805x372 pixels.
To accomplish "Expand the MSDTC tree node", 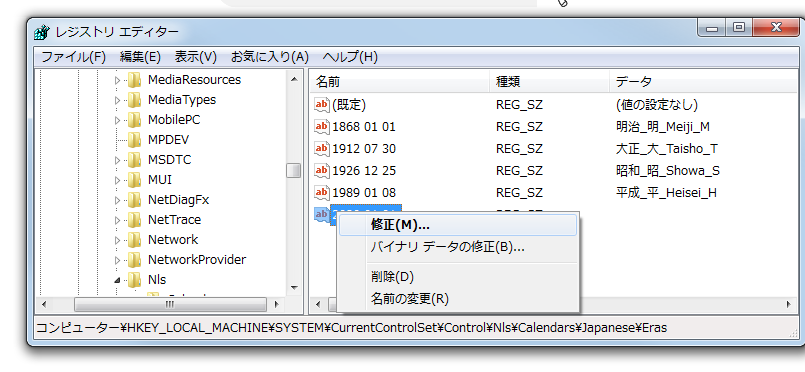I will point(117,160).
